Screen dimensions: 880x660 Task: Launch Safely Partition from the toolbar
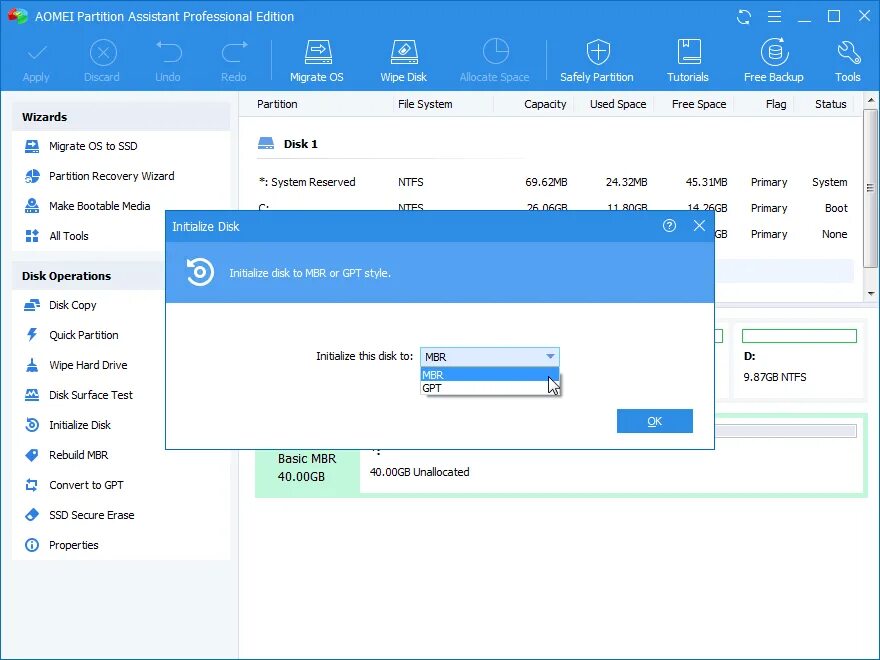coord(597,61)
